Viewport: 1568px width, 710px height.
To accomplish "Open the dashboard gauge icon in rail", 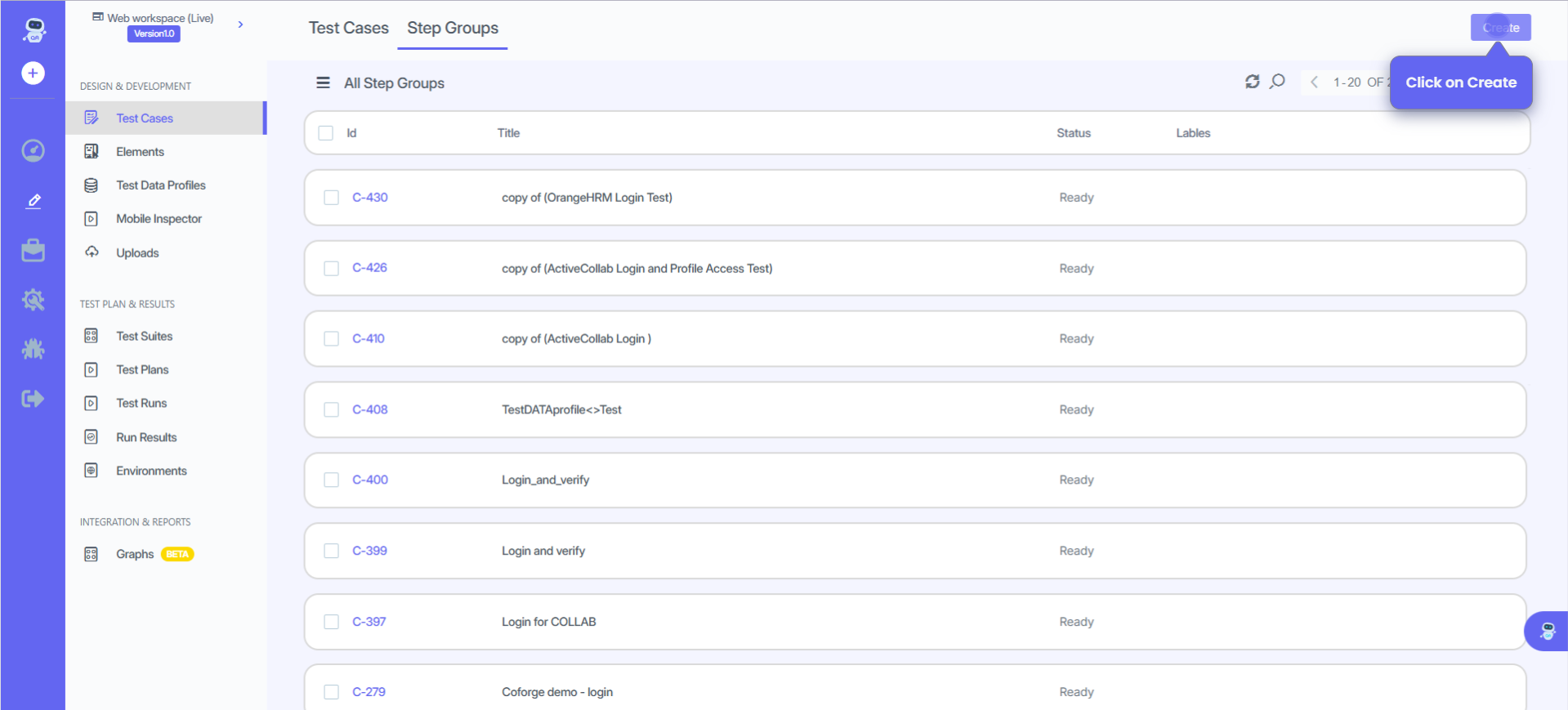I will tap(33, 151).
